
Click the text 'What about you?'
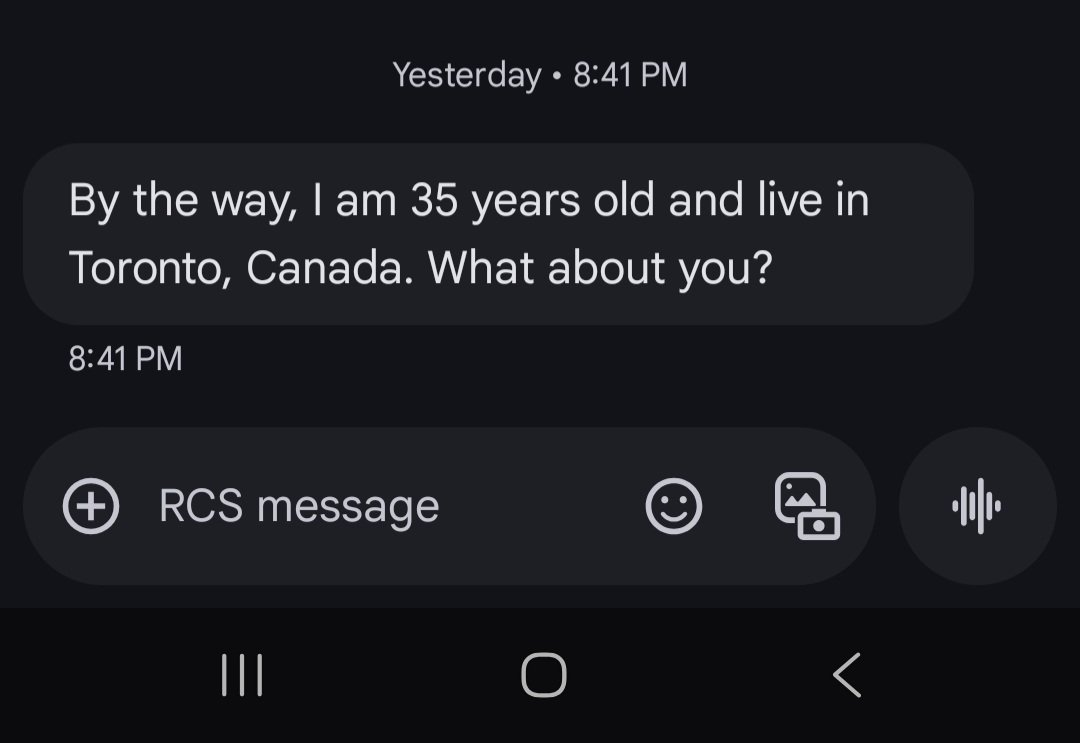pos(600,267)
